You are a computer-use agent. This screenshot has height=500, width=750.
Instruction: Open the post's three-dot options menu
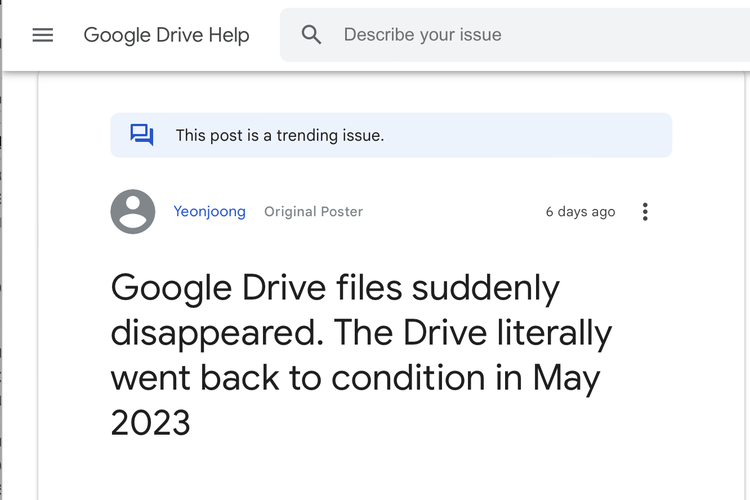(645, 211)
